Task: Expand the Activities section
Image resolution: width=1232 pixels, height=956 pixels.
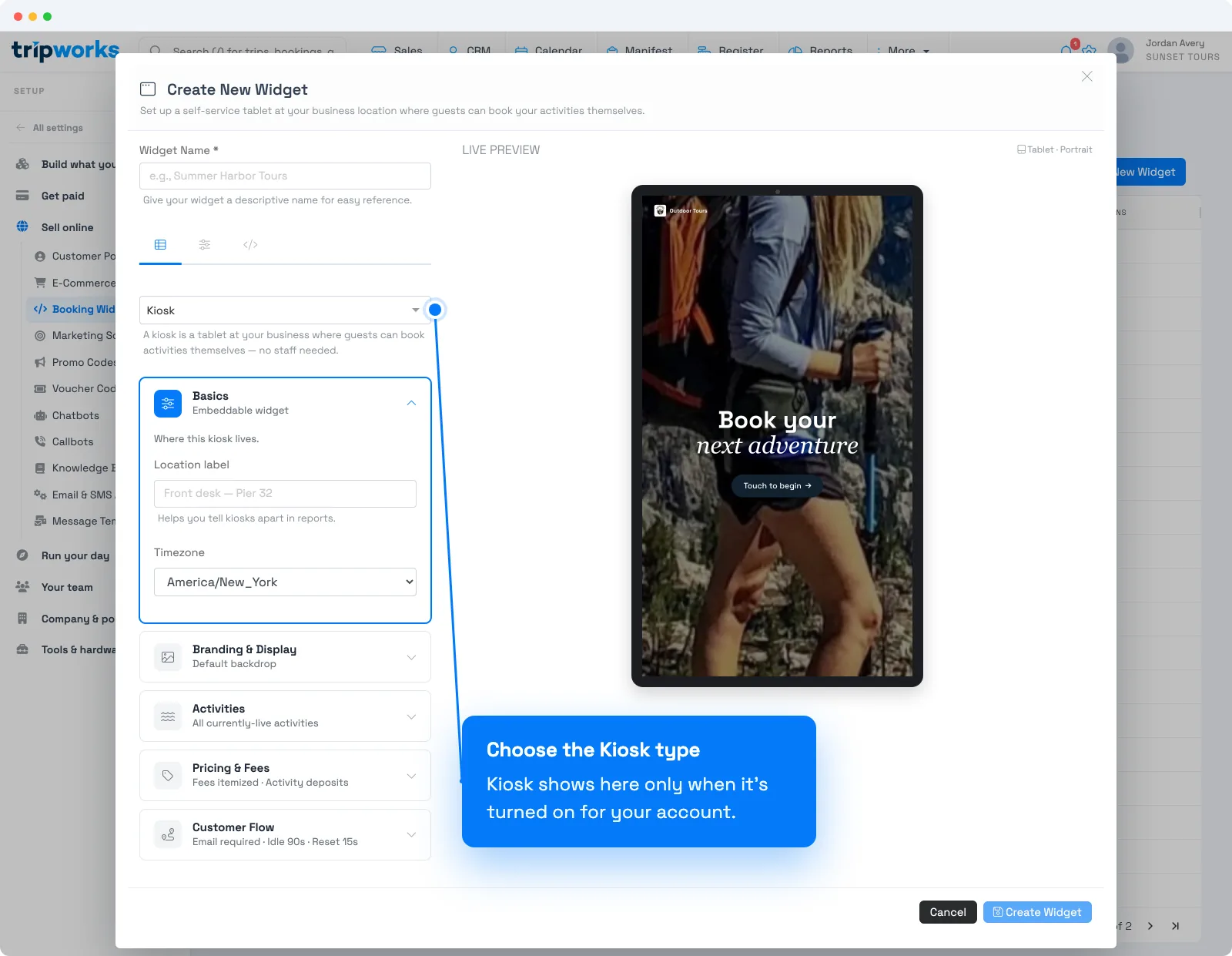Action: [411, 716]
